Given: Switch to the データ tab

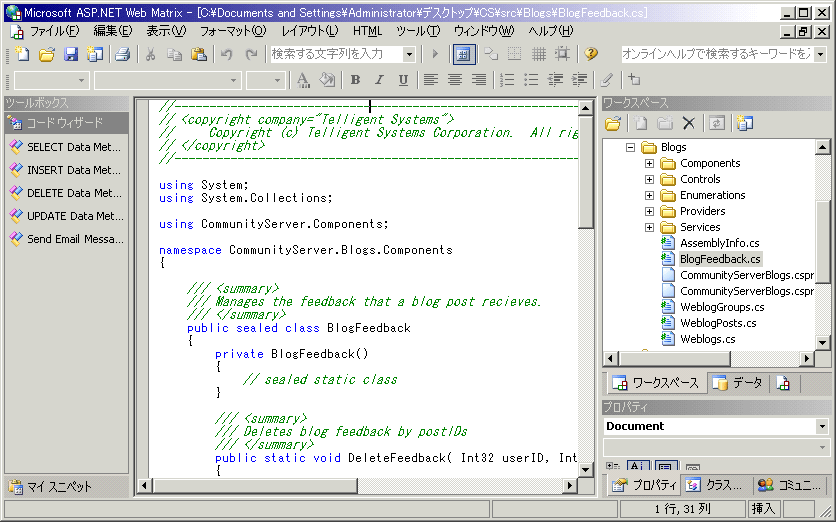Looking at the screenshot, I should (x=739, y=383).
